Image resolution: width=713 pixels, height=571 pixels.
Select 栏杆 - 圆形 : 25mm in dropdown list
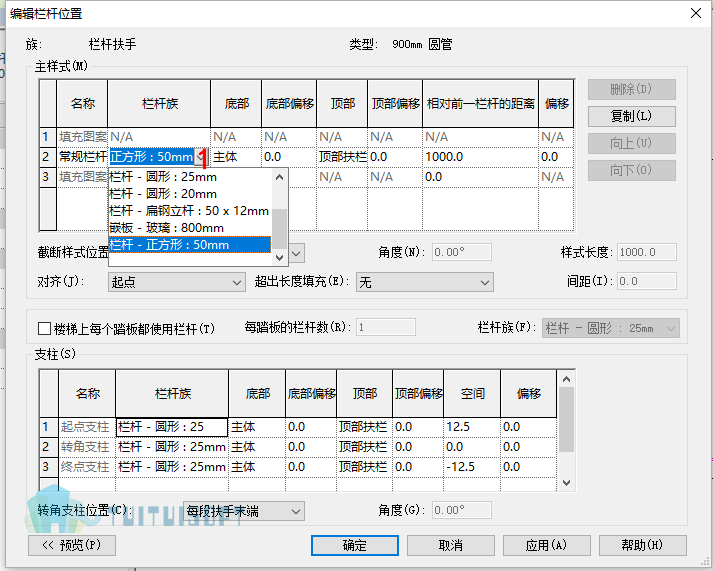[x=190, y=177]
